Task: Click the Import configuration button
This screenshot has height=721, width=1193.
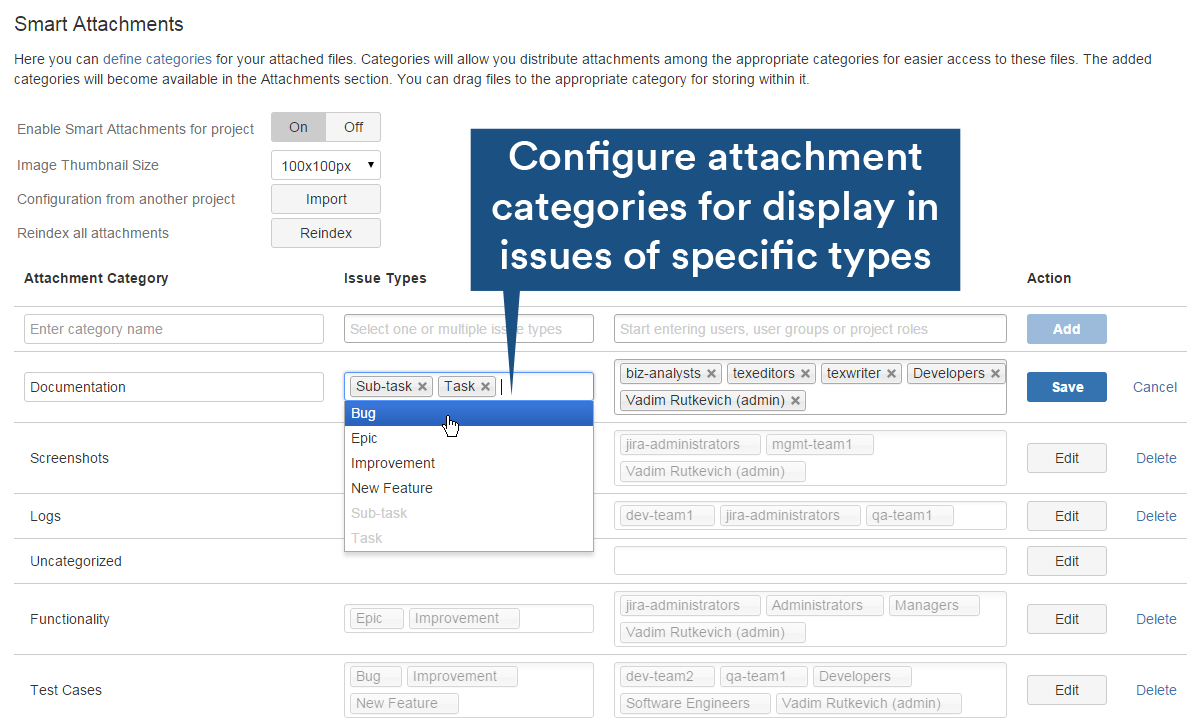Action: click(325, 198)
